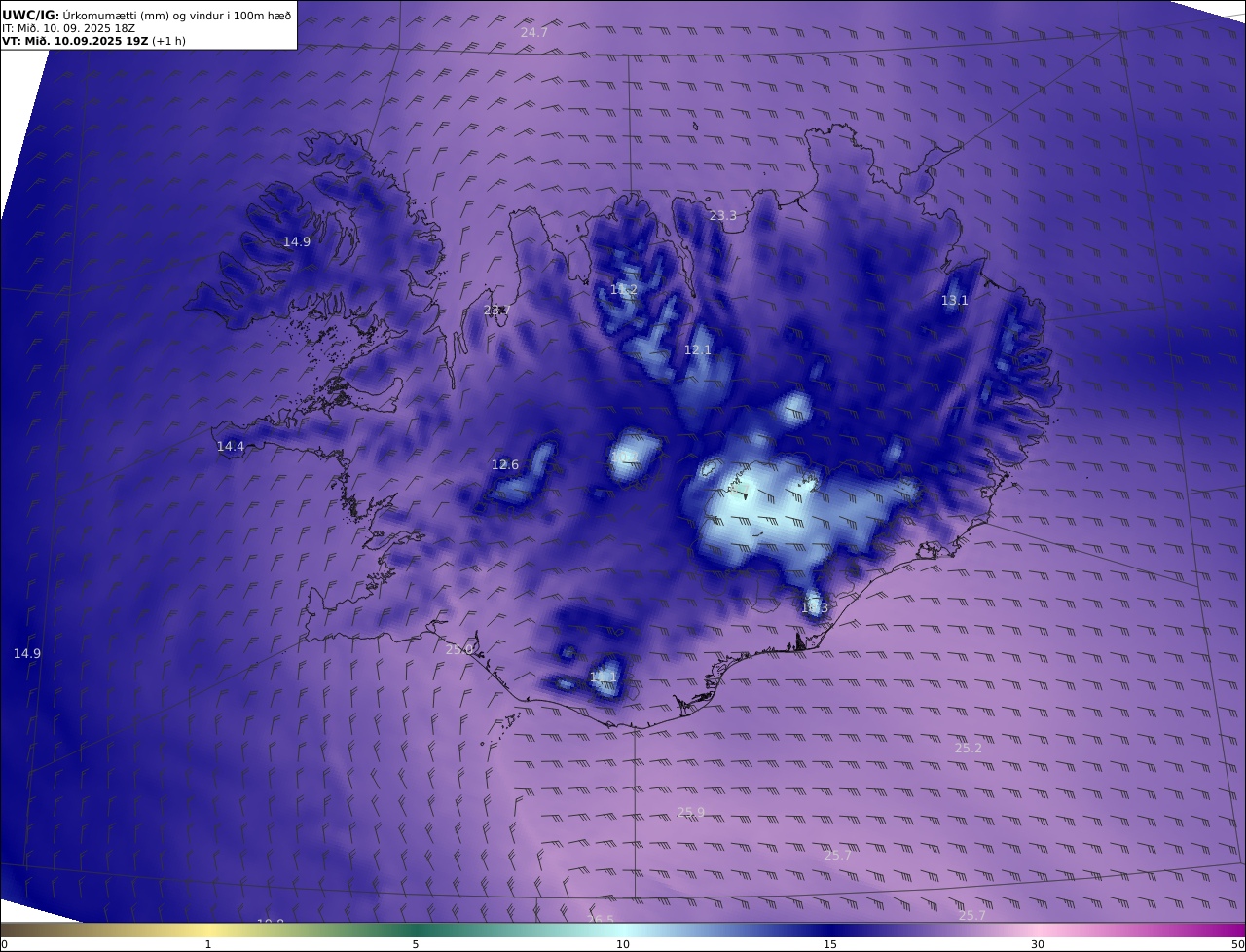
Task: Select the 25.0 value label
Action: [x=459, y=649]
